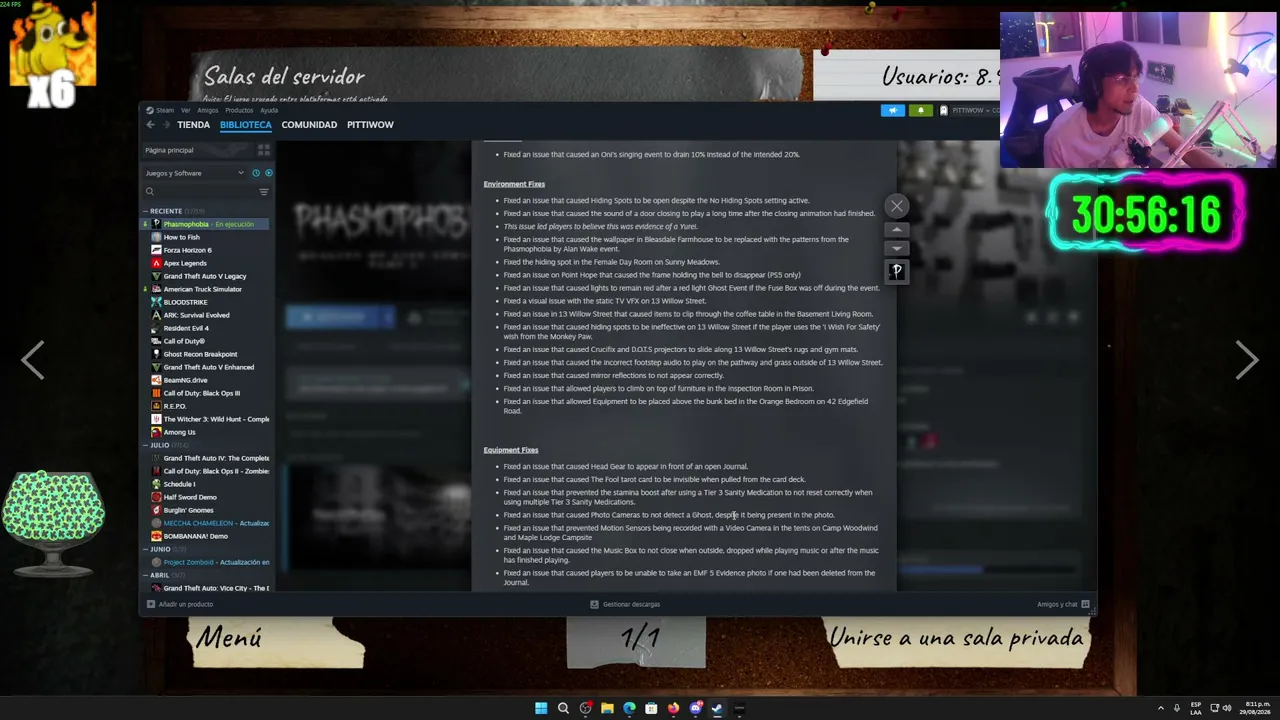
Task: Select Call of Duty: Black Ops III
Action: [201, 393]
